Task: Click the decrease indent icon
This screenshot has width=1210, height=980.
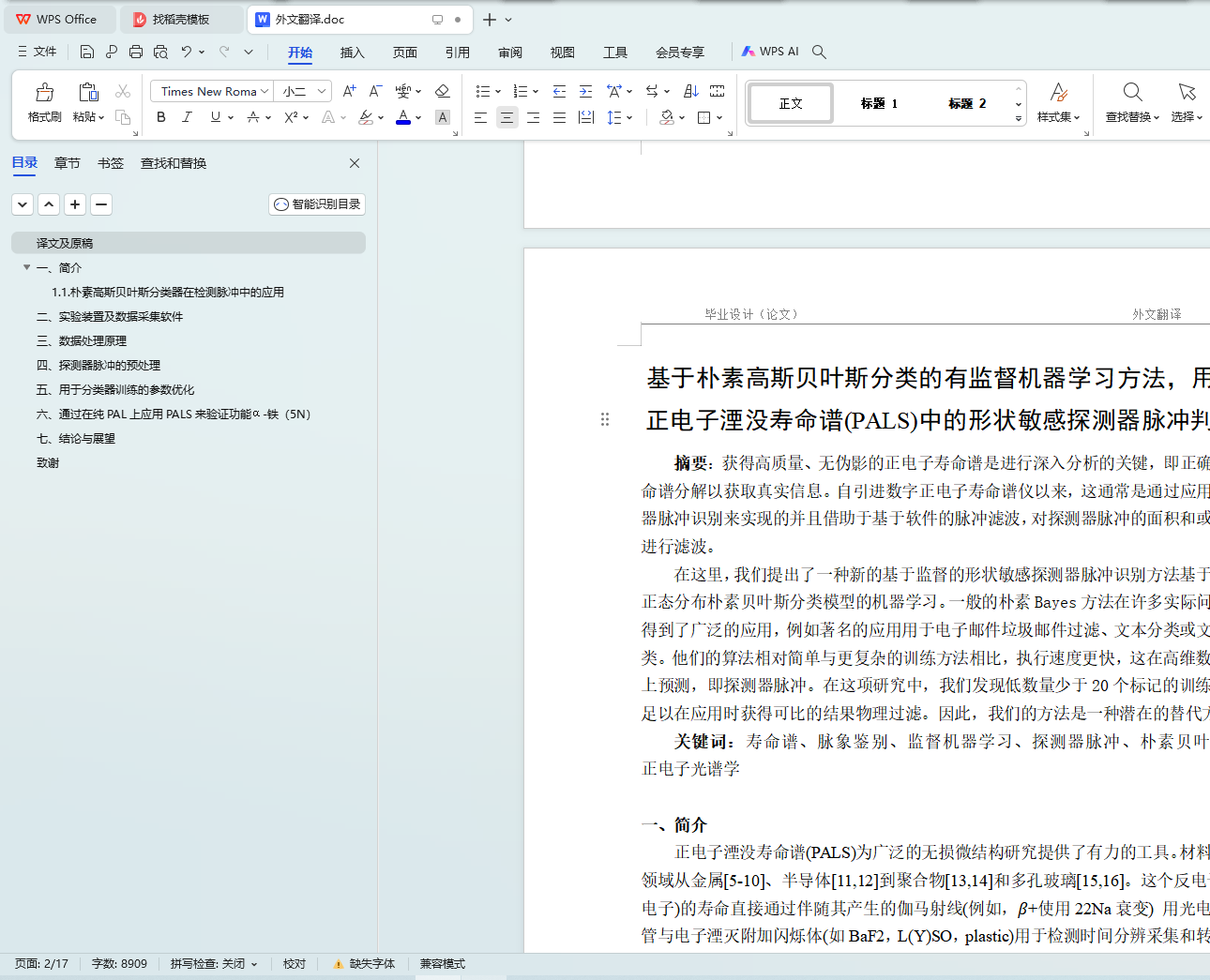Action: click(559, 91)
